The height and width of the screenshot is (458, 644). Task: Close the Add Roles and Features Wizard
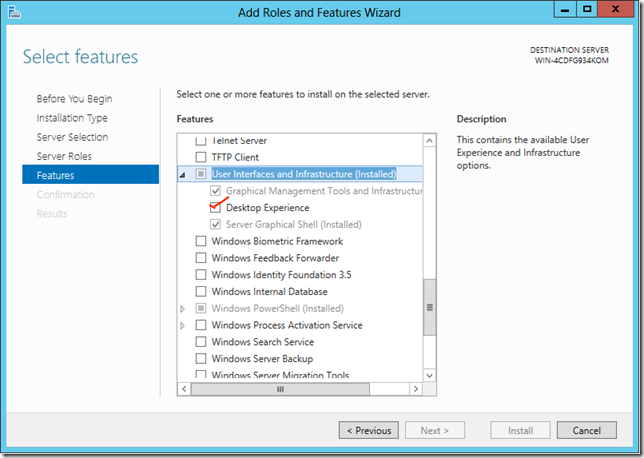coord(615,10)
